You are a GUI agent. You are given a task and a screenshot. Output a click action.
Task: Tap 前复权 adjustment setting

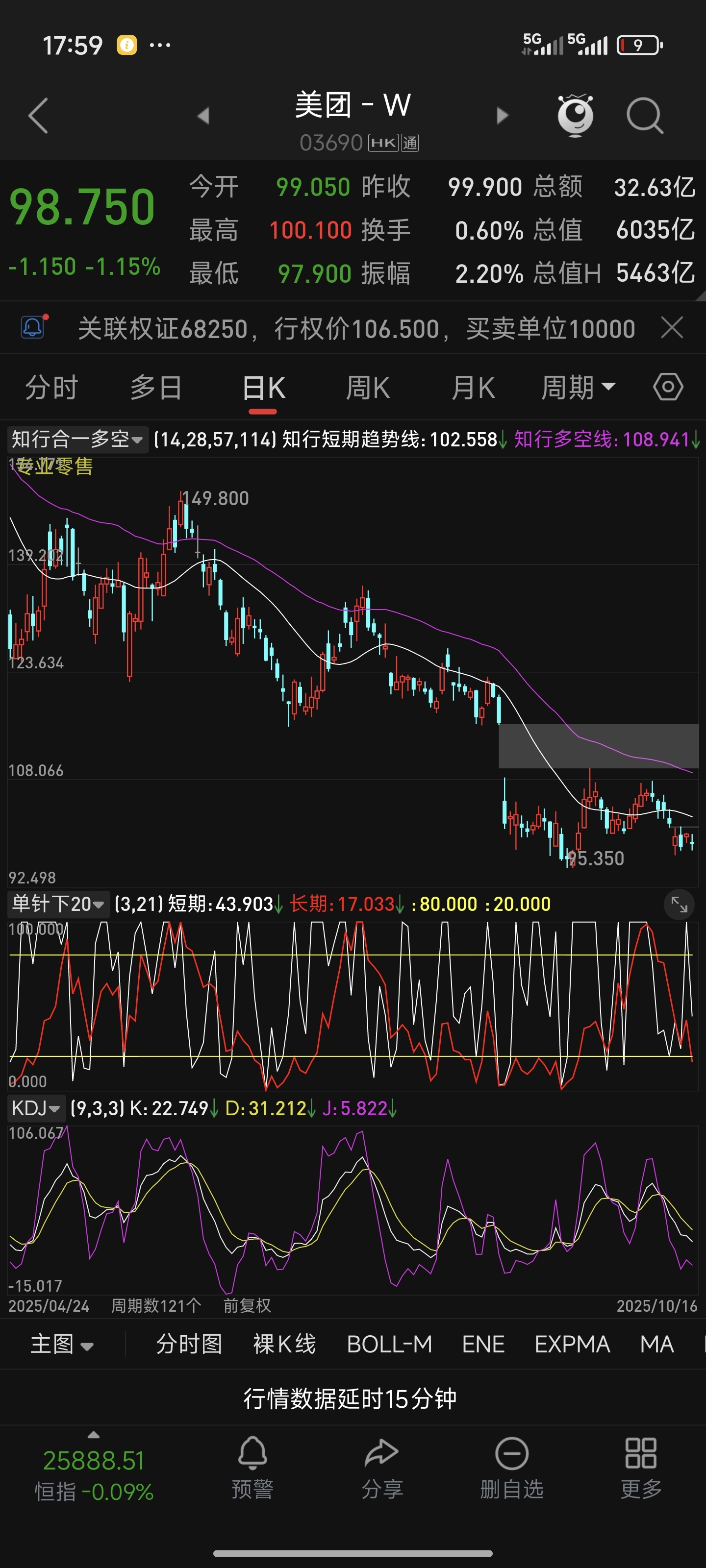pyautogui.click(x=247, y=1306)
